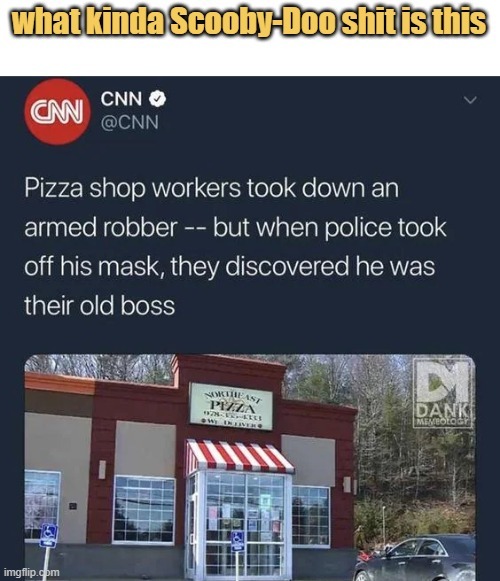
Task: Open the pizza shop photo attachment
Action: pyautogui.click(x=250, y=467)
